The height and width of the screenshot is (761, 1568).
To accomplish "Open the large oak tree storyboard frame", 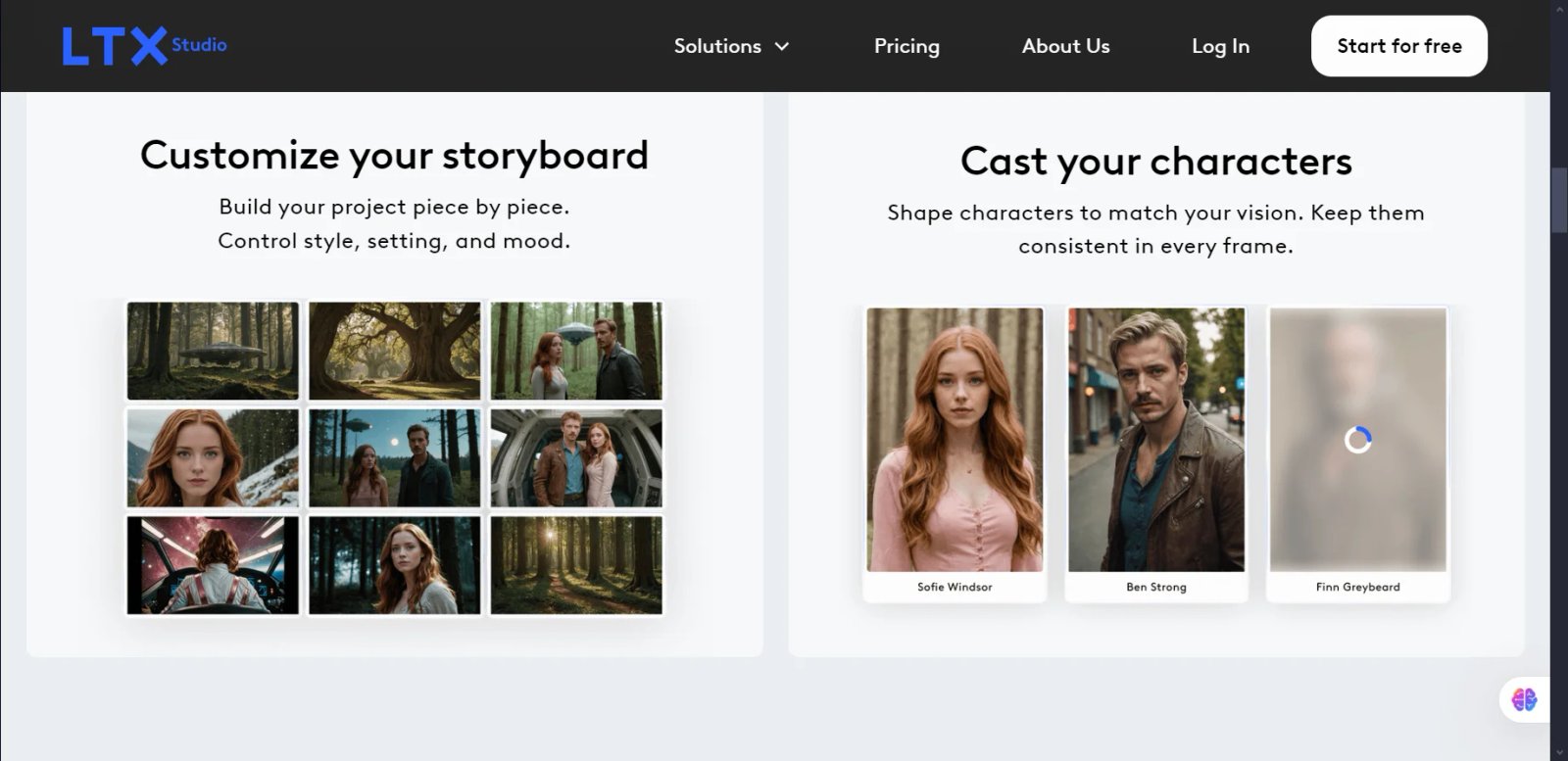I will (394, 350).
